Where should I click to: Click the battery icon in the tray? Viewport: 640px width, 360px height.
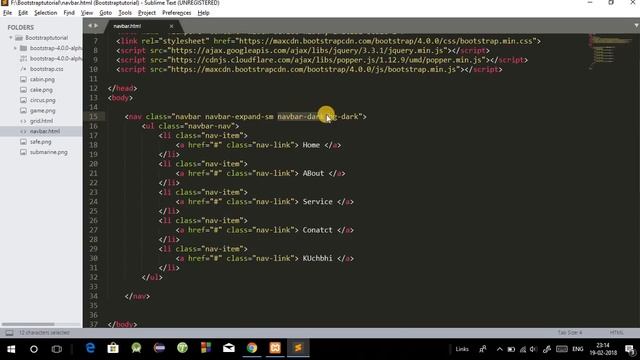point(511,349)
